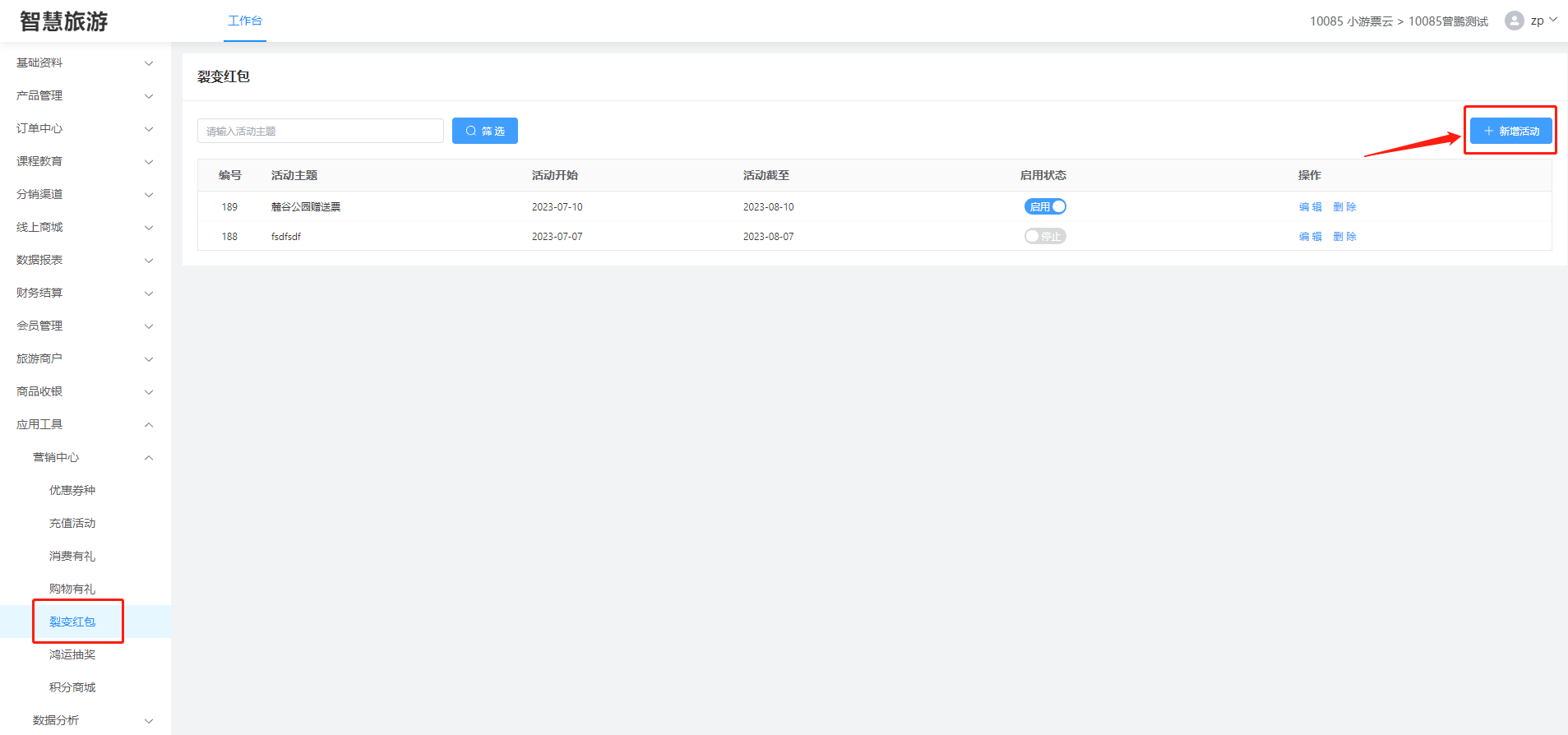Image resolution: width=1568 pixels, height=735 pixels.
Task: Expand the 订单中心 menu
Action: pos(85,128)
